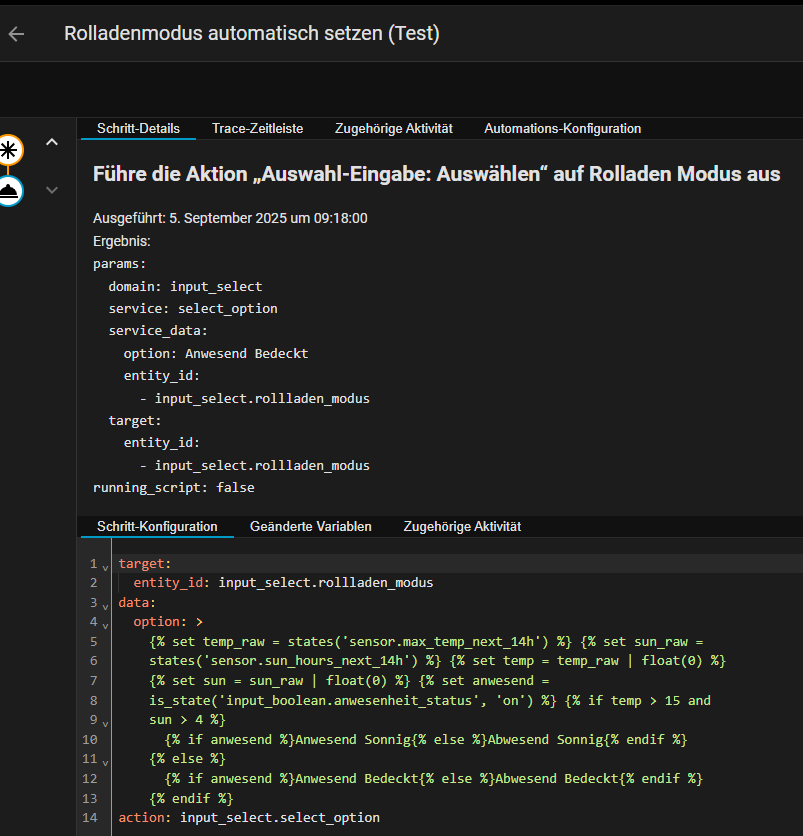Viewport: 803px width, 836px height.
Task: Go to next step with down chevron
Action: (x=52, y=190)
